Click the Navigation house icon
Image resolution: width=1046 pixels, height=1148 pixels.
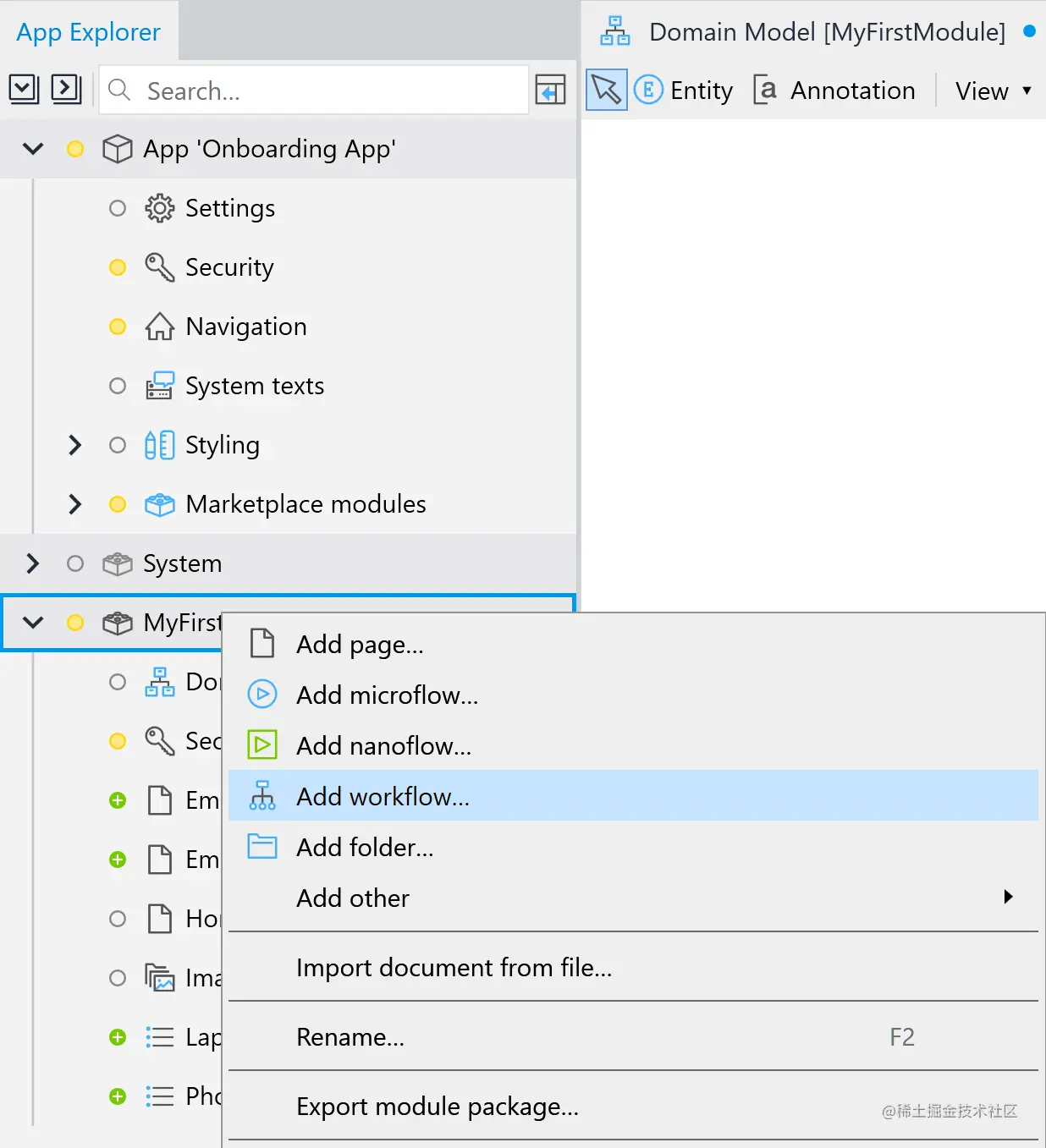(x=159, y=327)
